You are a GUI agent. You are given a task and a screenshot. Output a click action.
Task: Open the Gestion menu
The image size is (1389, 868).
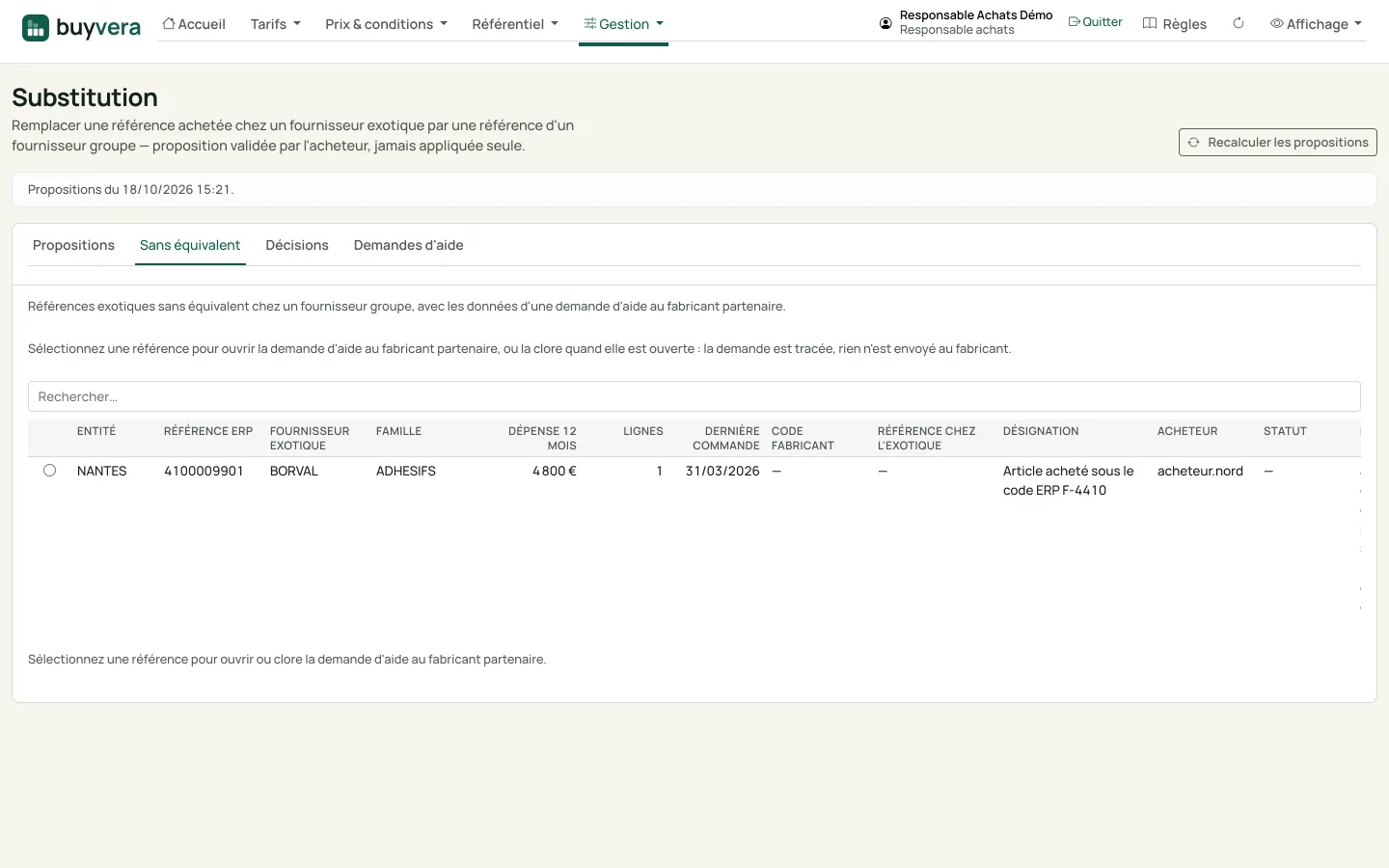pos(623,24)
